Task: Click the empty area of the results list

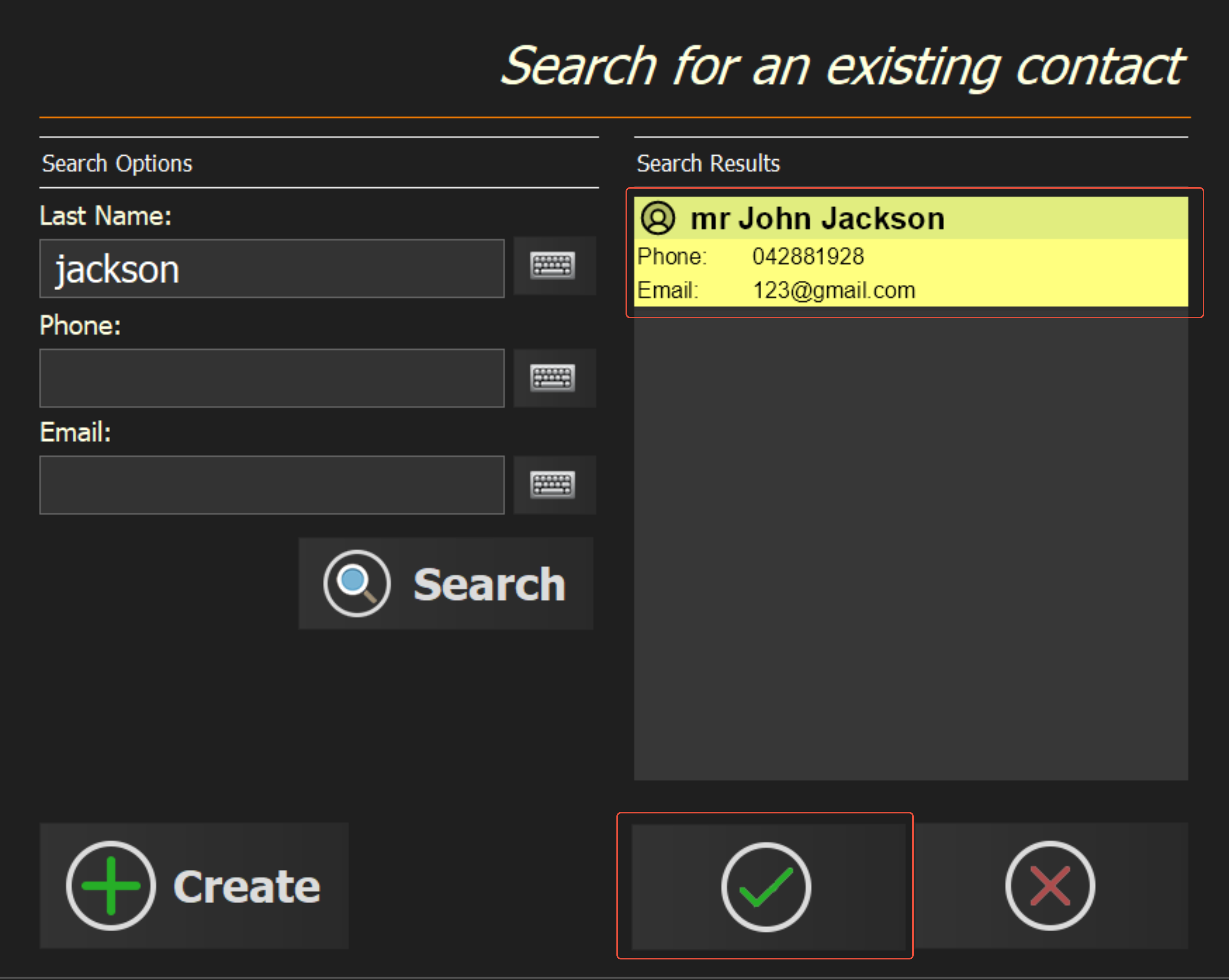Action: [x=910, y=542]
